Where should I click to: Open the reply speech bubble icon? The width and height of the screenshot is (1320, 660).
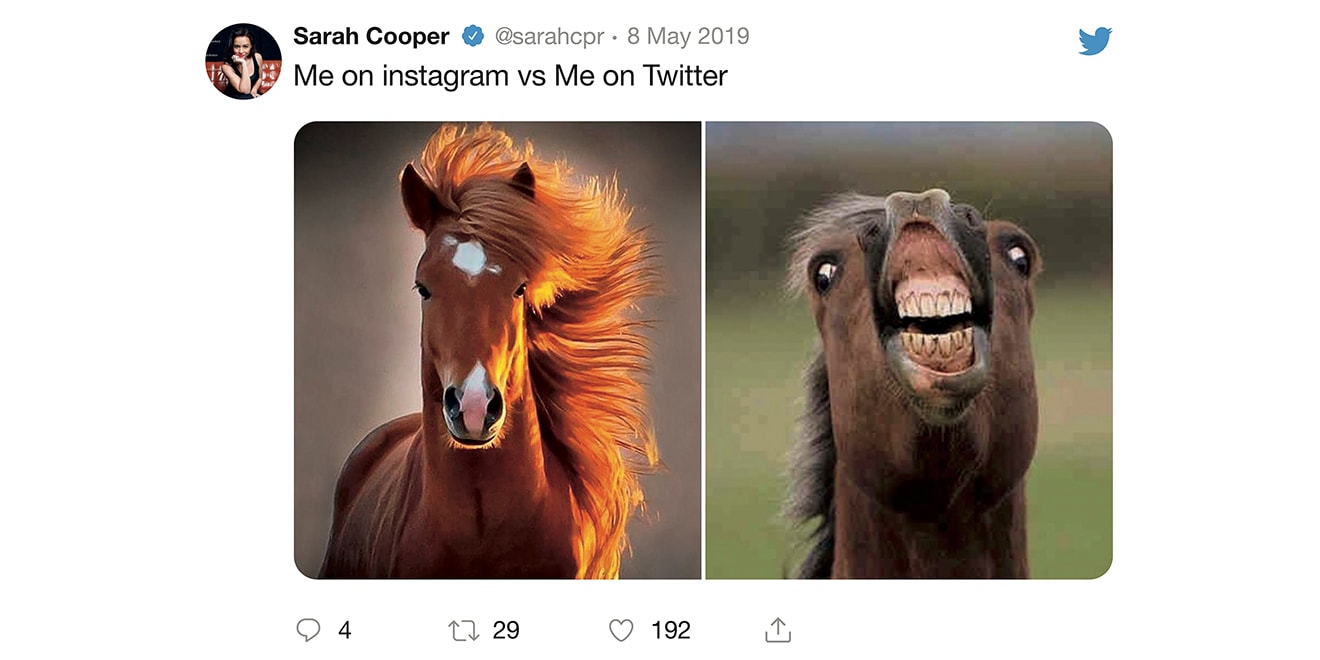pyautogui.click(x=309, y=630)
